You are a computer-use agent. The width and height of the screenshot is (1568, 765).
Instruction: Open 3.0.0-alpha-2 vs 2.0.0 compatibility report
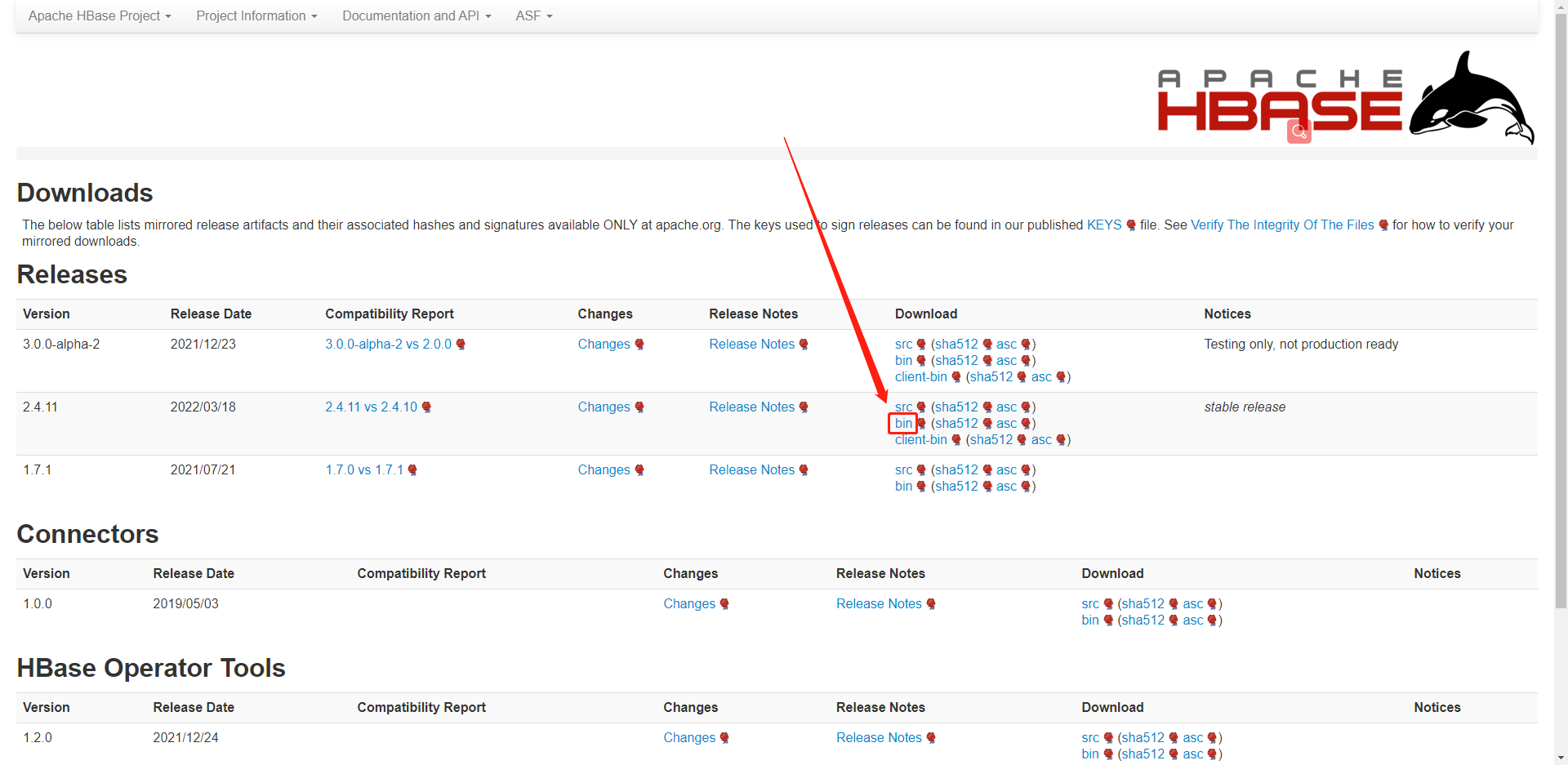pos(388,344)
